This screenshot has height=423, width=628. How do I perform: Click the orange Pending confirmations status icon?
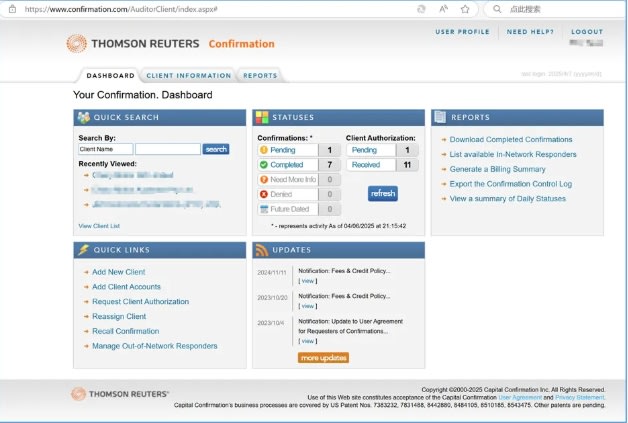tap(264, 150)
